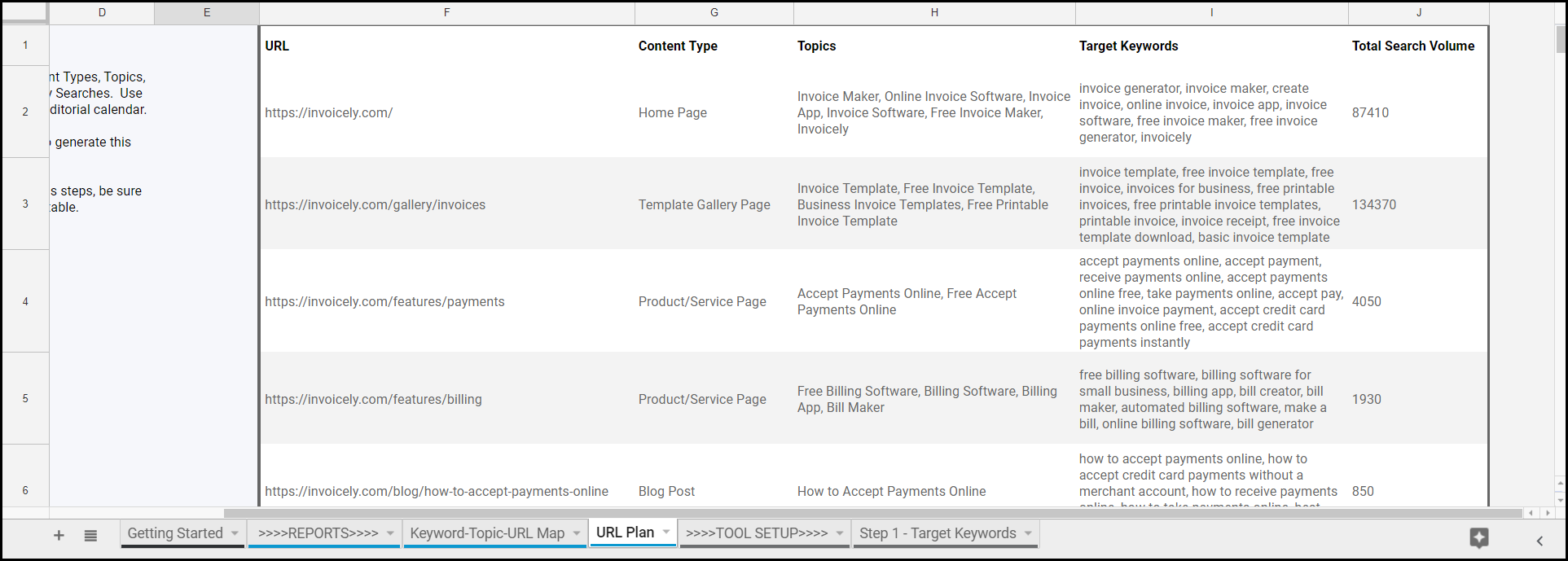Select row 4 header

(x=25, y=301)
